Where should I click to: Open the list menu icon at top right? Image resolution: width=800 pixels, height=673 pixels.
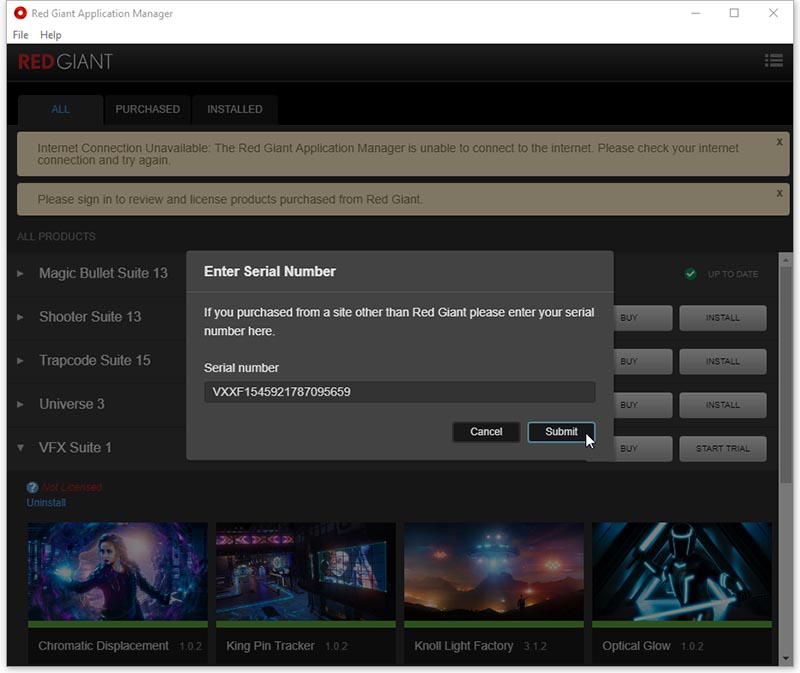(x=773, y=61)
